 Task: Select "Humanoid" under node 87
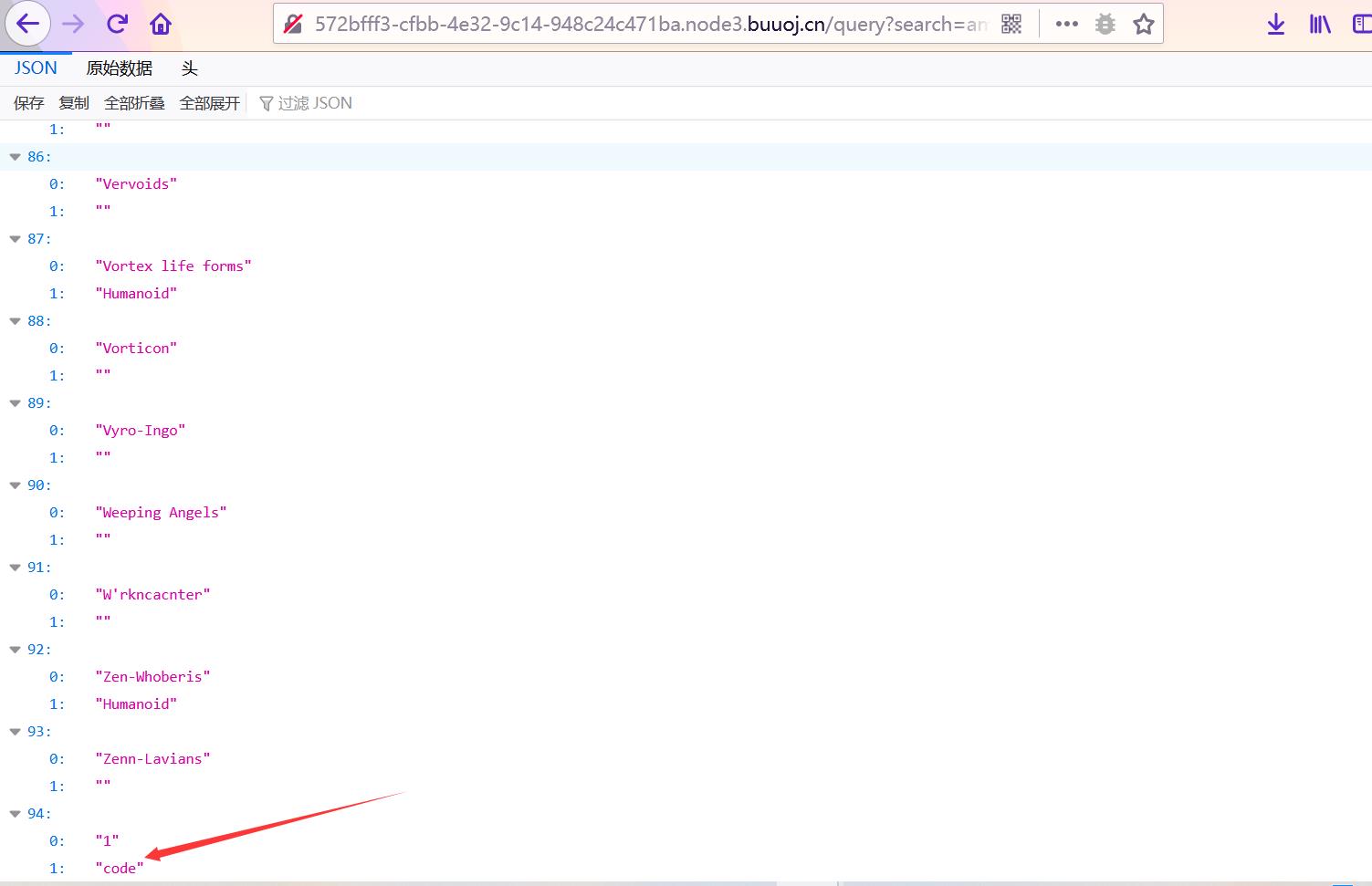(136, 293)
